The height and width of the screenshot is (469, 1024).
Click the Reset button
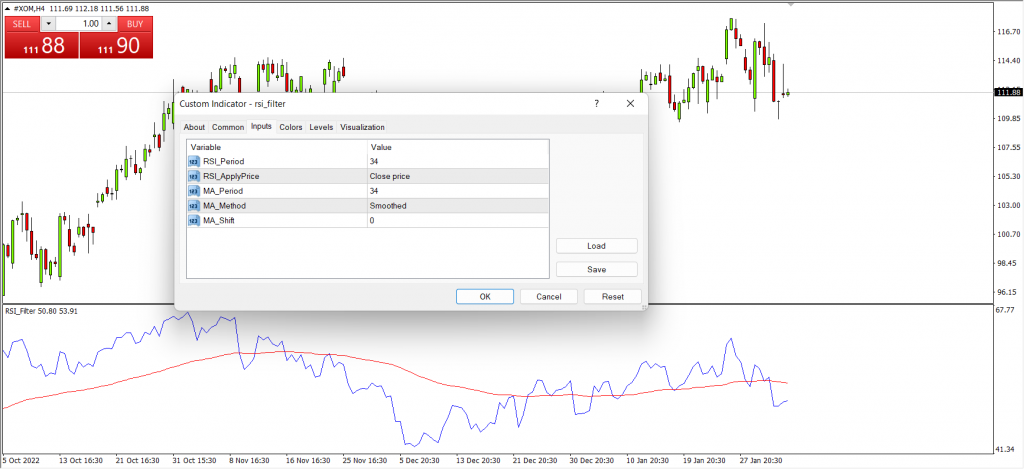613,297
